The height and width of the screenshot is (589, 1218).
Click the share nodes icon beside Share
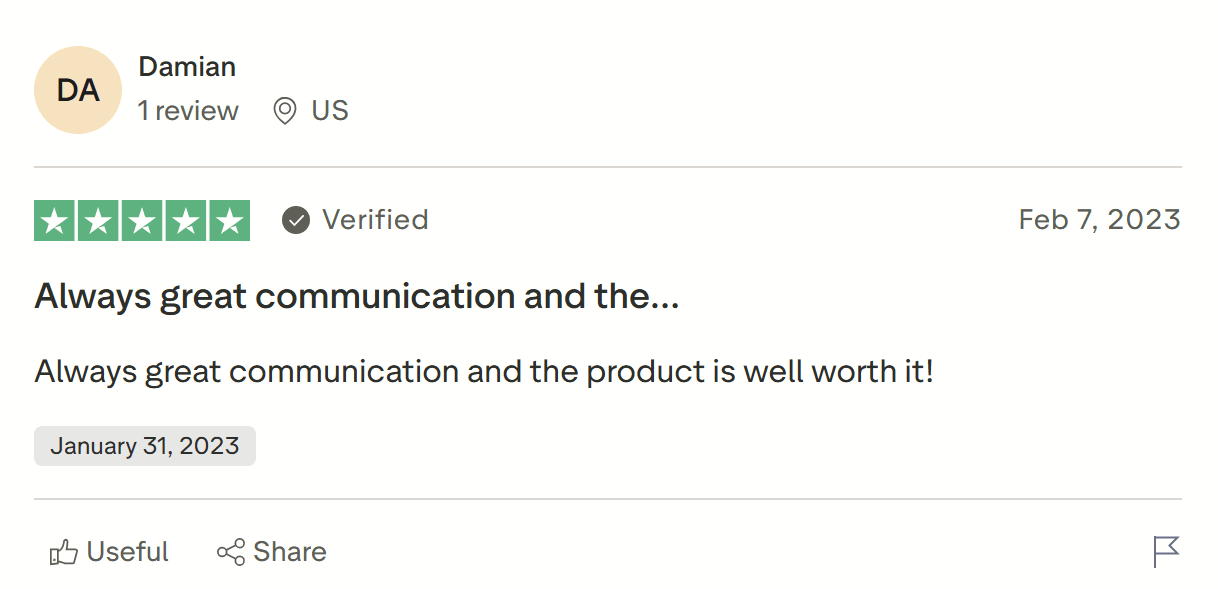230,551
